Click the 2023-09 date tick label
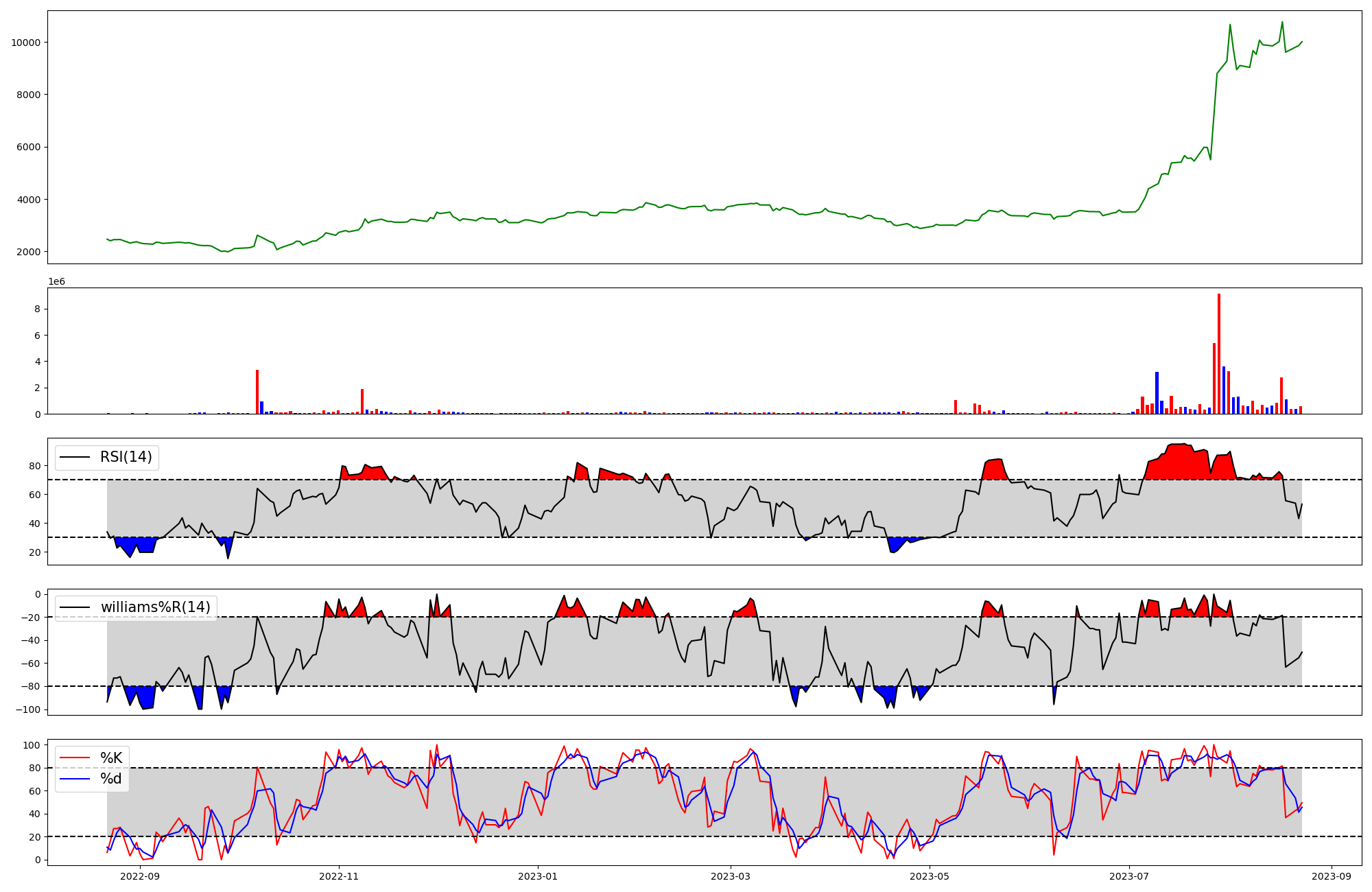Screen dimensions: 1372x892 tap(1332, 876)
